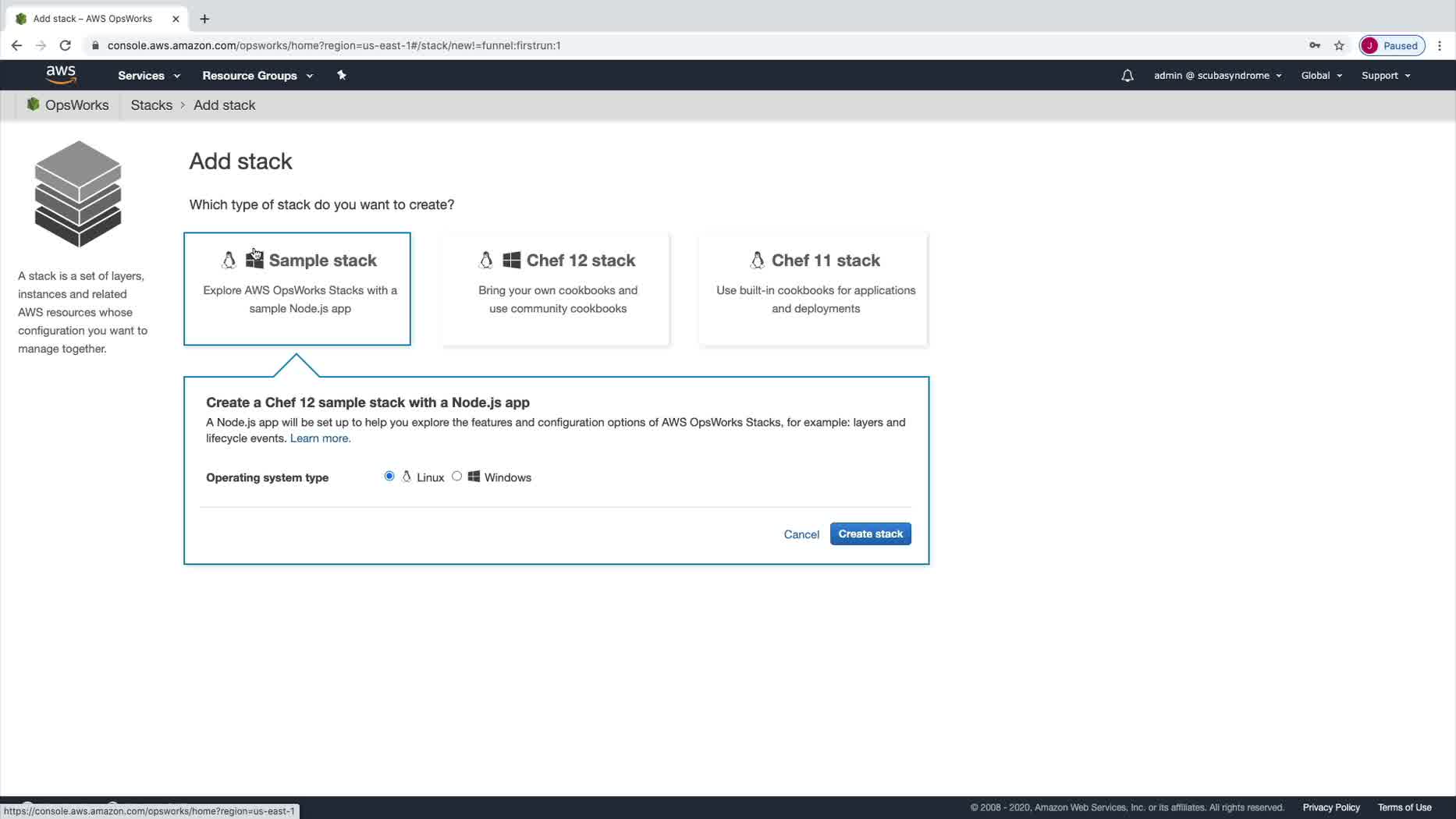Choose the Sample stack card
This screenshot has width=1456, height=819.
(x=297, y=289)
